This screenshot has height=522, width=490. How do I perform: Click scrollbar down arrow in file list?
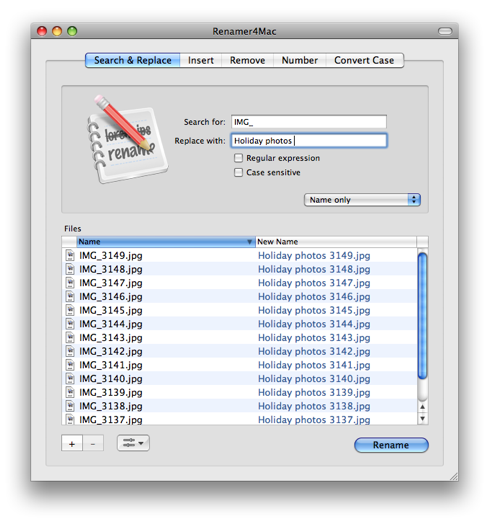click(422, 419)
